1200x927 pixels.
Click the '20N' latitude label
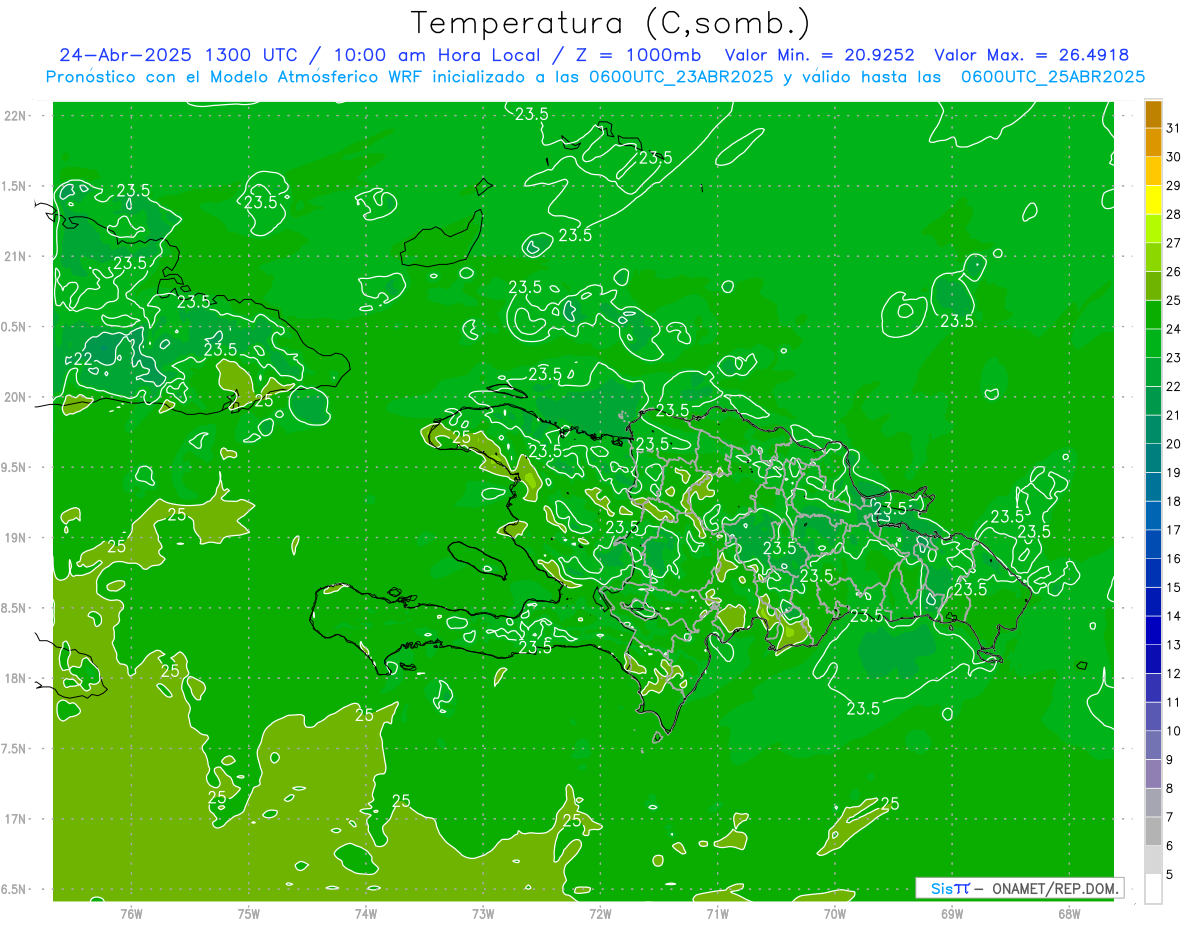[x=16, y=397]
